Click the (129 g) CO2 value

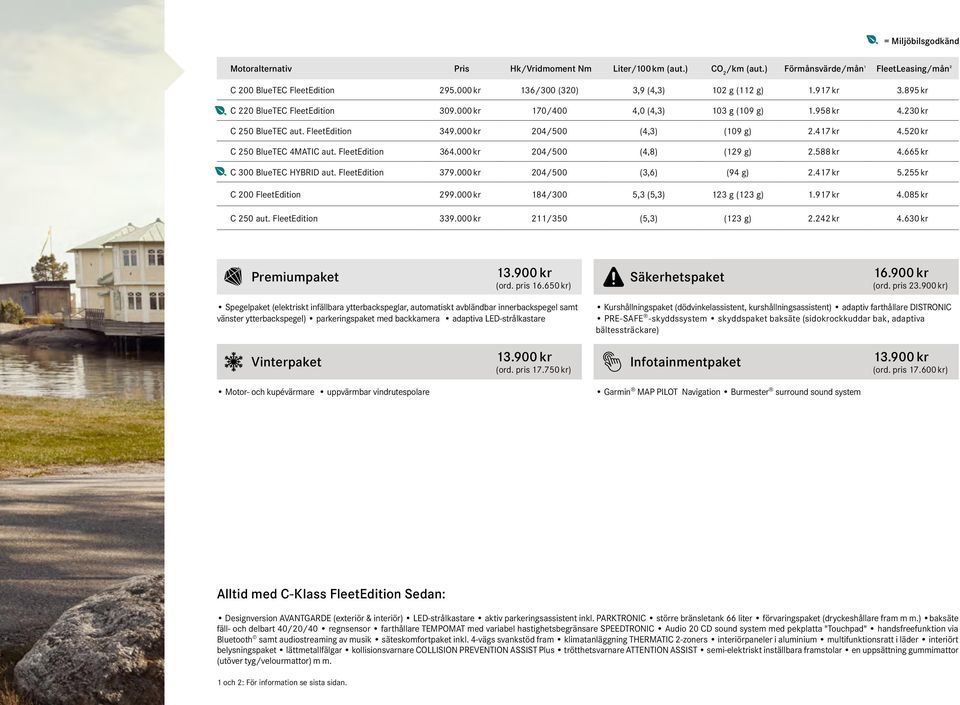[738, 152]
